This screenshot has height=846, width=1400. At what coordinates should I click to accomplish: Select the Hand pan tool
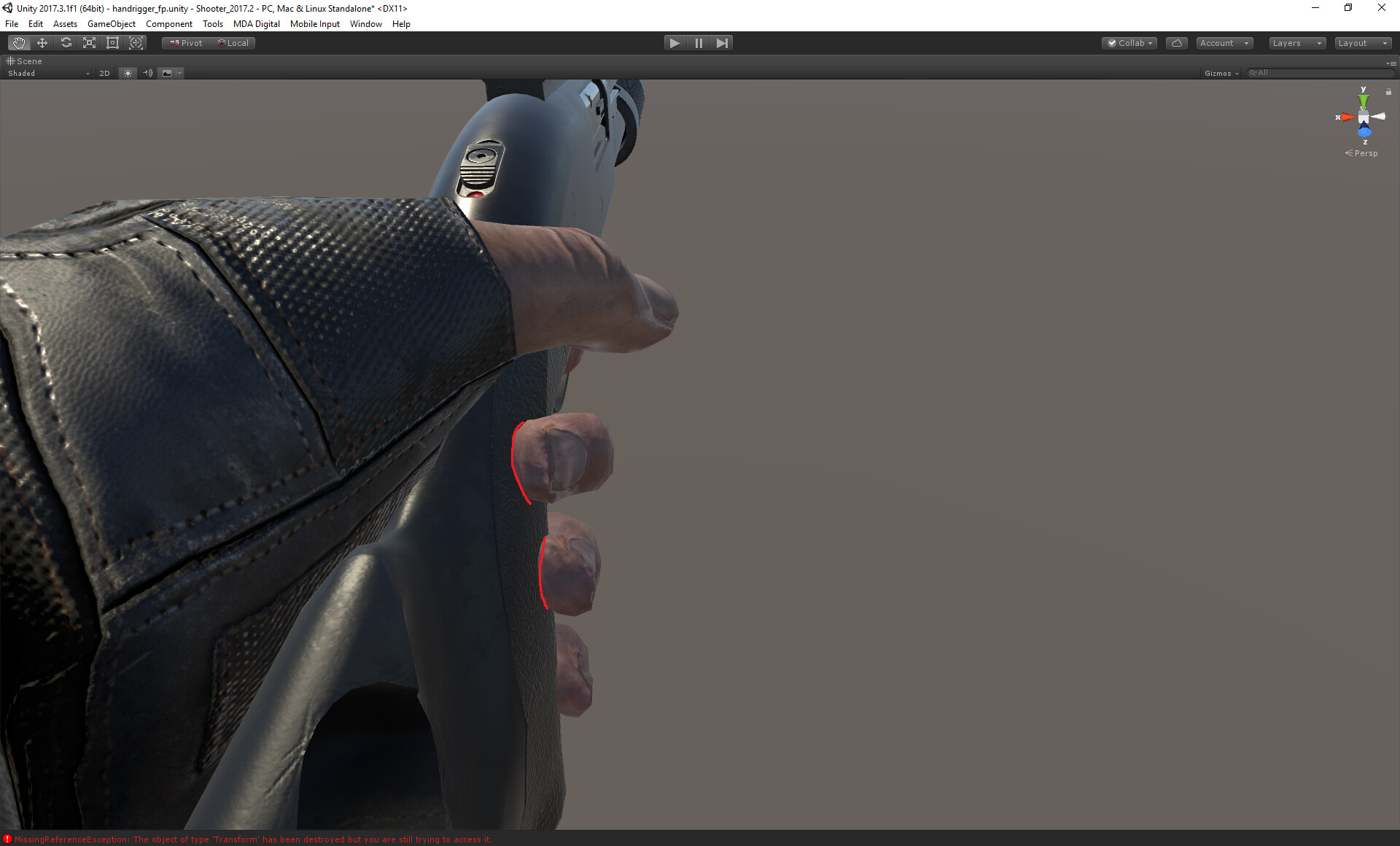coord(19,42)
